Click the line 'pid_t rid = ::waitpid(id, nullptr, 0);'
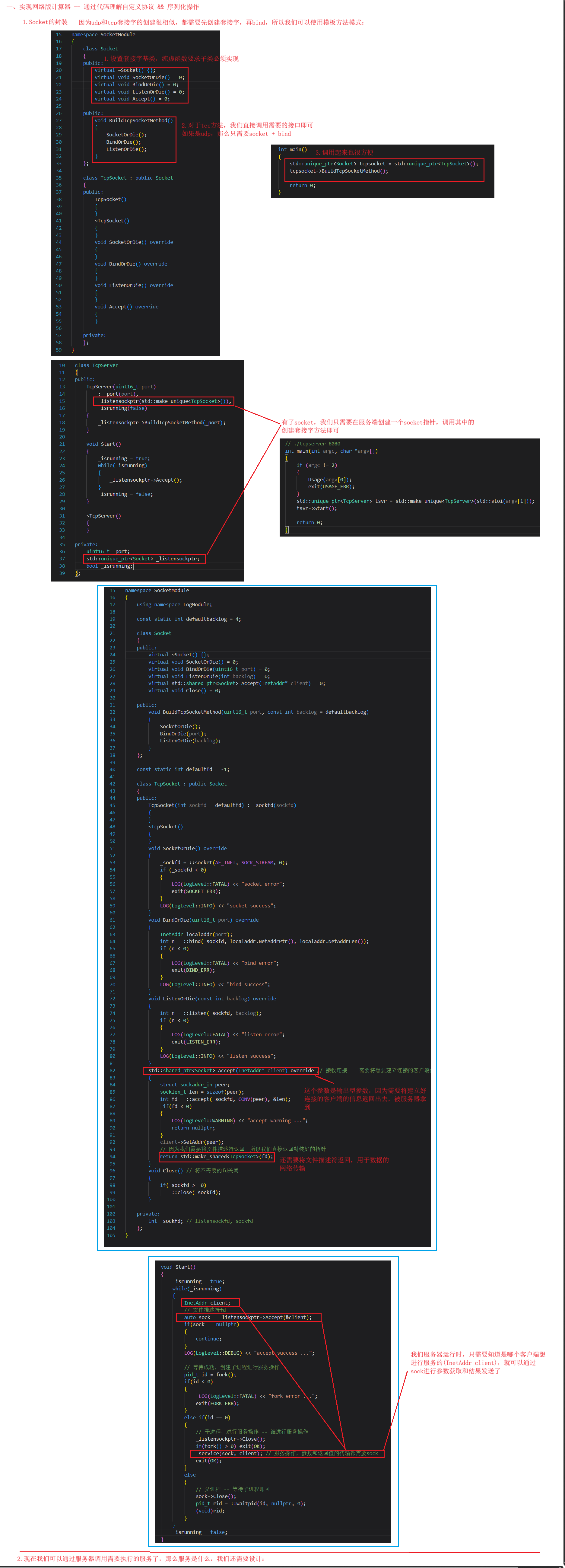 251,1503
